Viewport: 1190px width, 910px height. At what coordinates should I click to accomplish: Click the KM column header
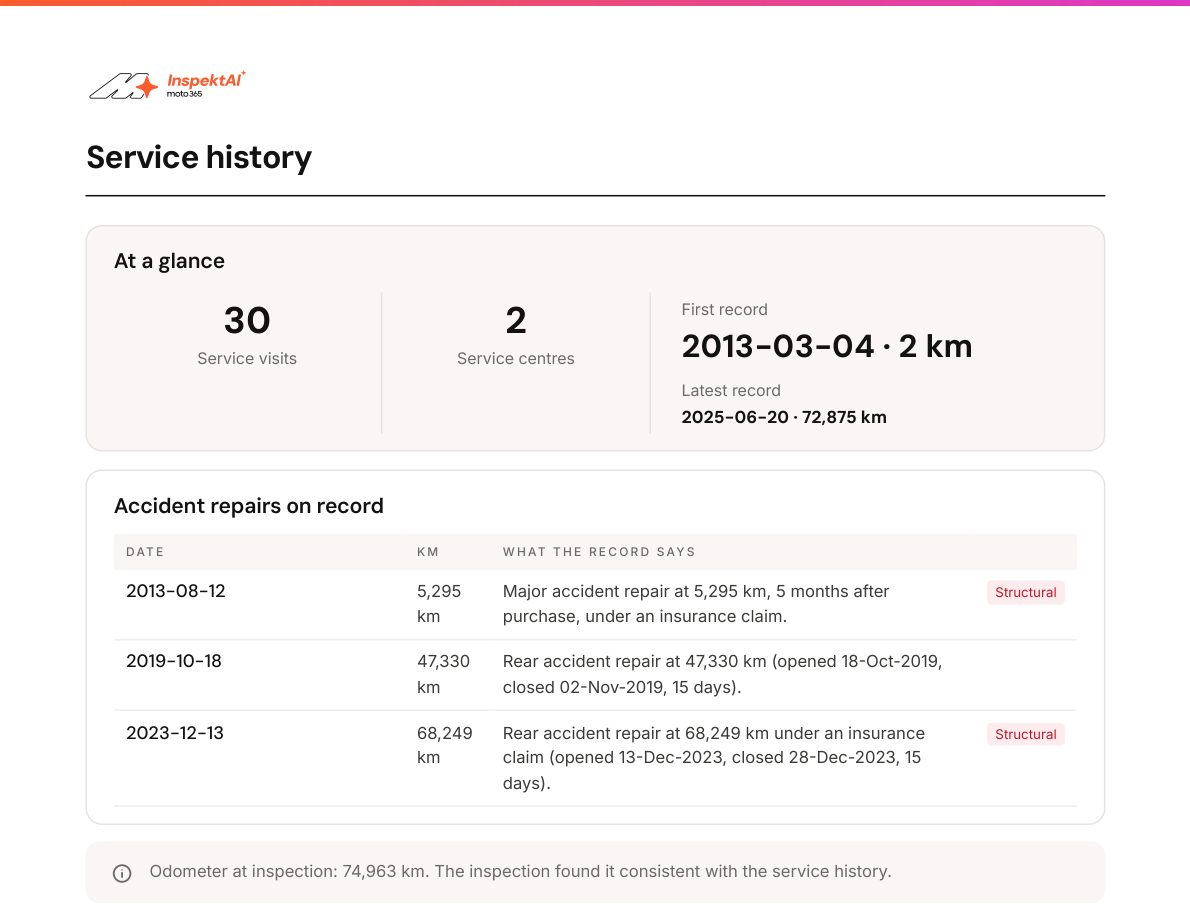point(428,552)
